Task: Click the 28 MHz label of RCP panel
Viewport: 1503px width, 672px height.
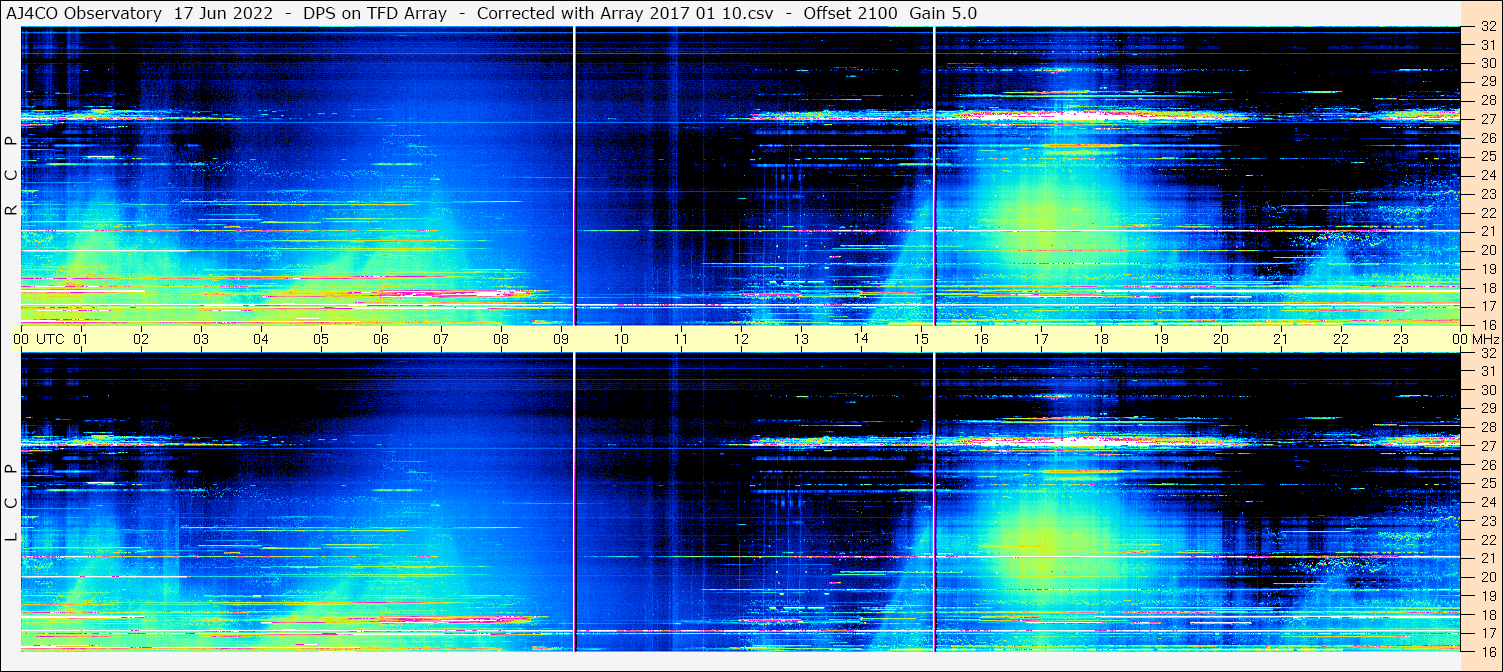Action: [1488, 100]
